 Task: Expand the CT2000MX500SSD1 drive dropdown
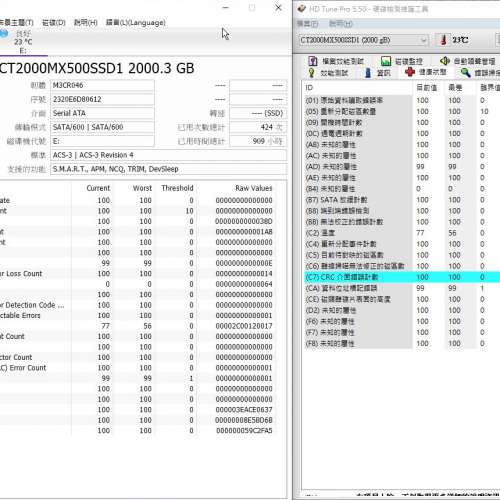coord(423,40)
